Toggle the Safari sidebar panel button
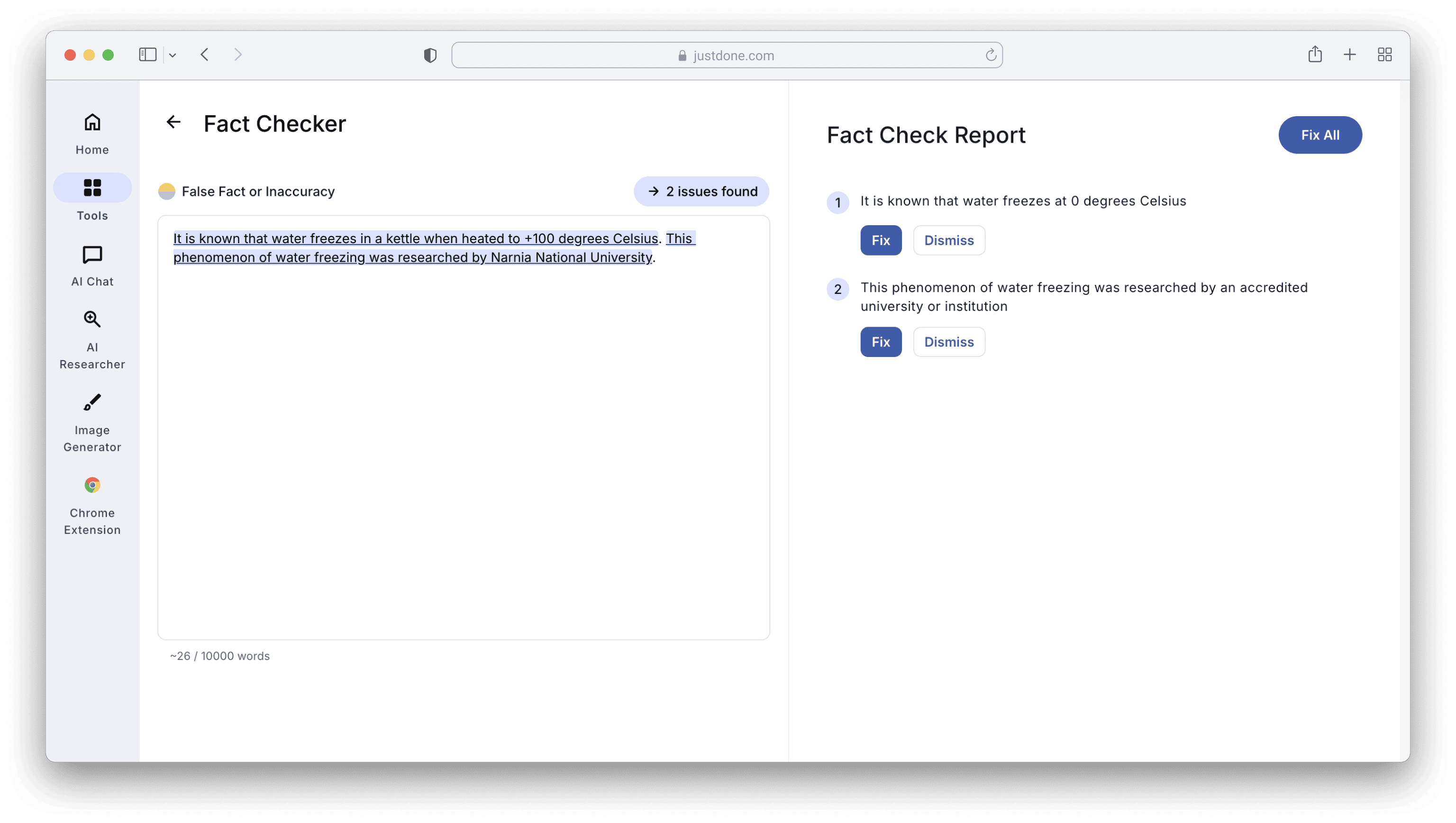 pos(147,55)
